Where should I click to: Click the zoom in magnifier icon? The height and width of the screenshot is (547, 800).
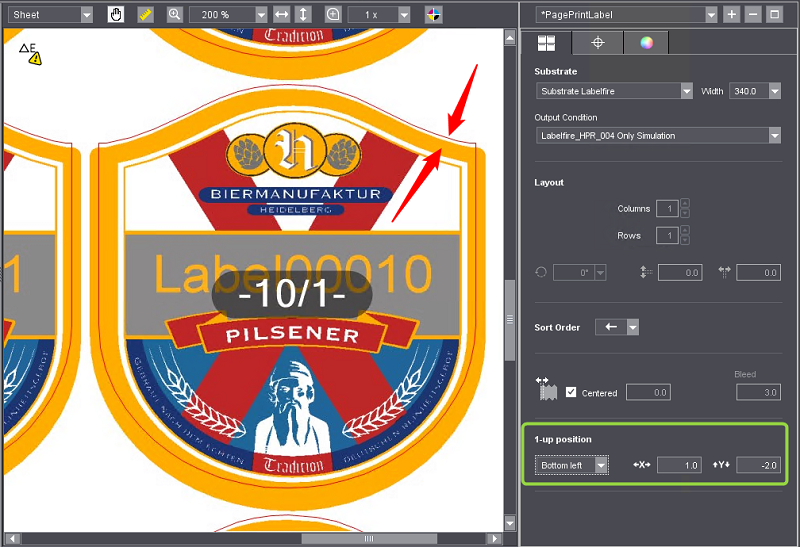click(x=174, y=15)
